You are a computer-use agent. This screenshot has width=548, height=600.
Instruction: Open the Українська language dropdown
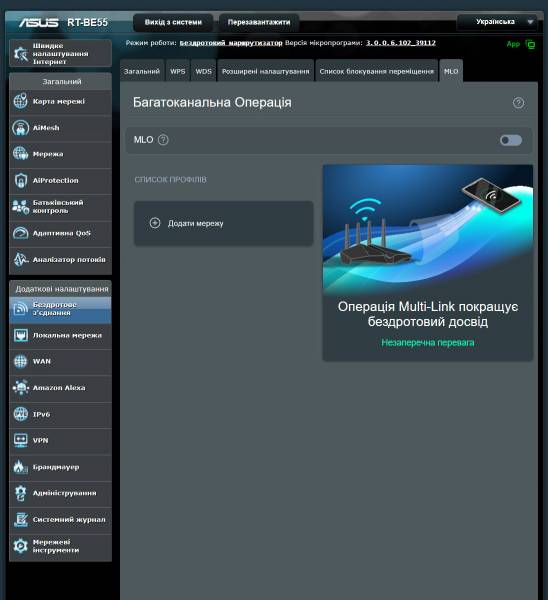[497, 22]
